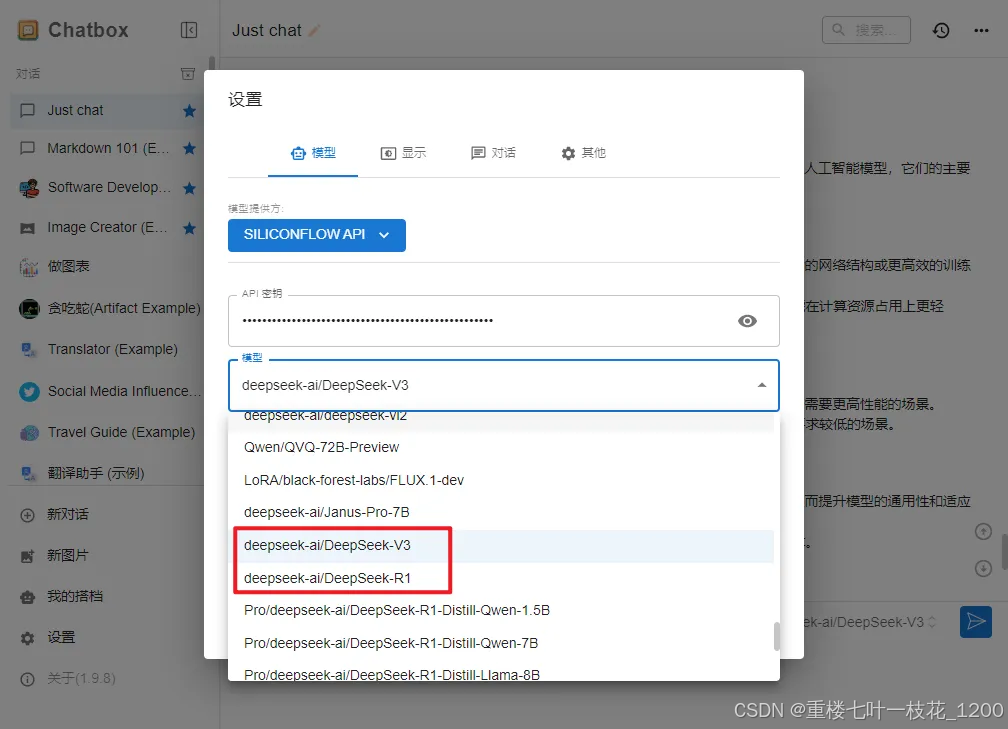Switch to the 显示 settings tab

[403, 153]
